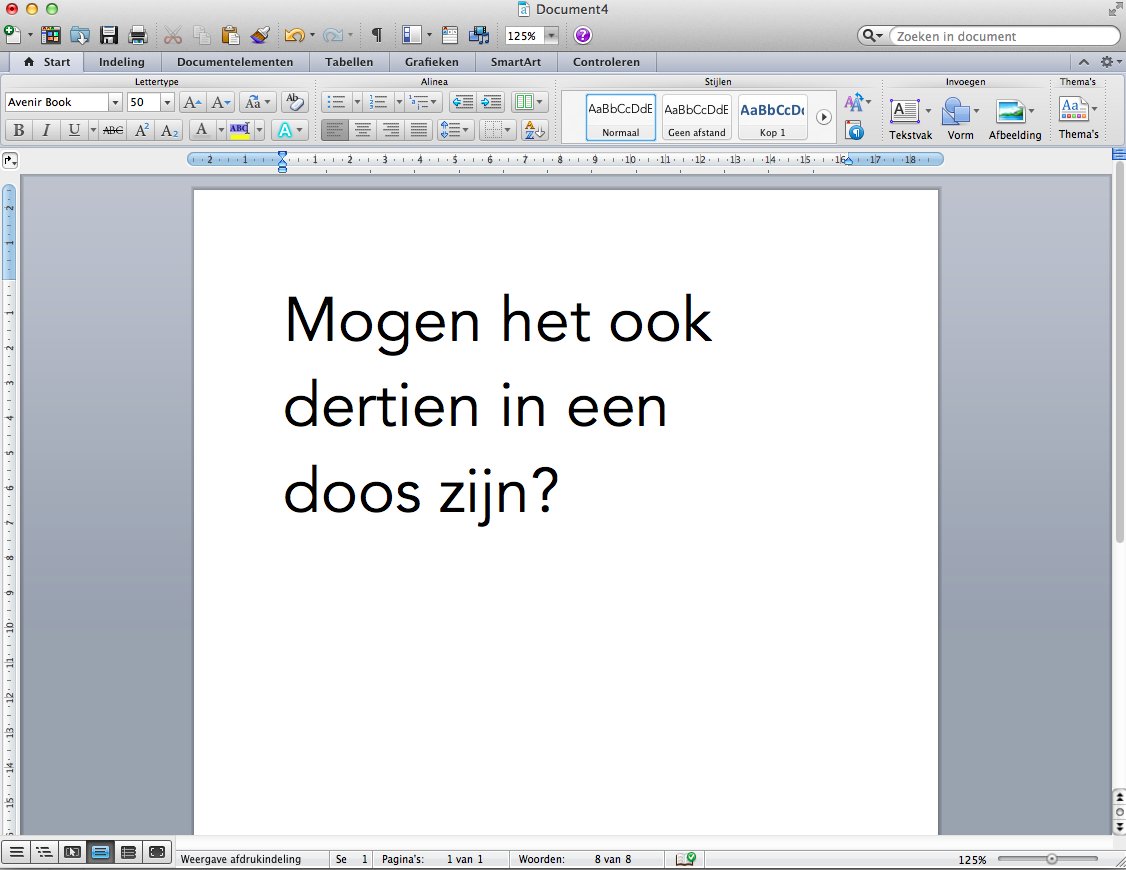Open the SmartArt tab
Screen dimensions: 1126x870
click(516, 62)
